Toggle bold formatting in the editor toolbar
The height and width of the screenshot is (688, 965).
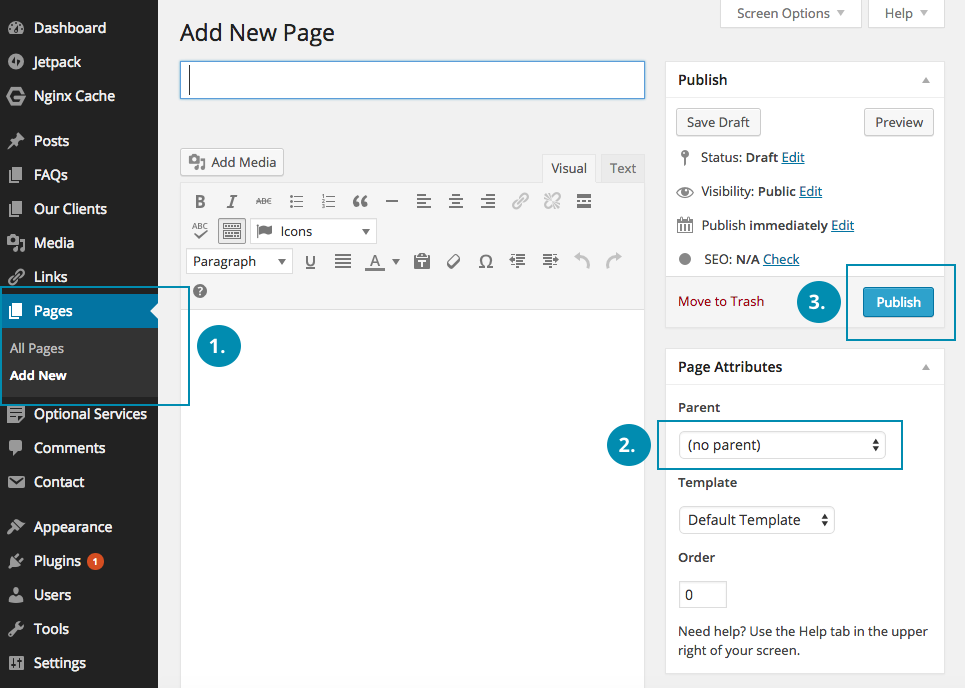pos(200,201)
